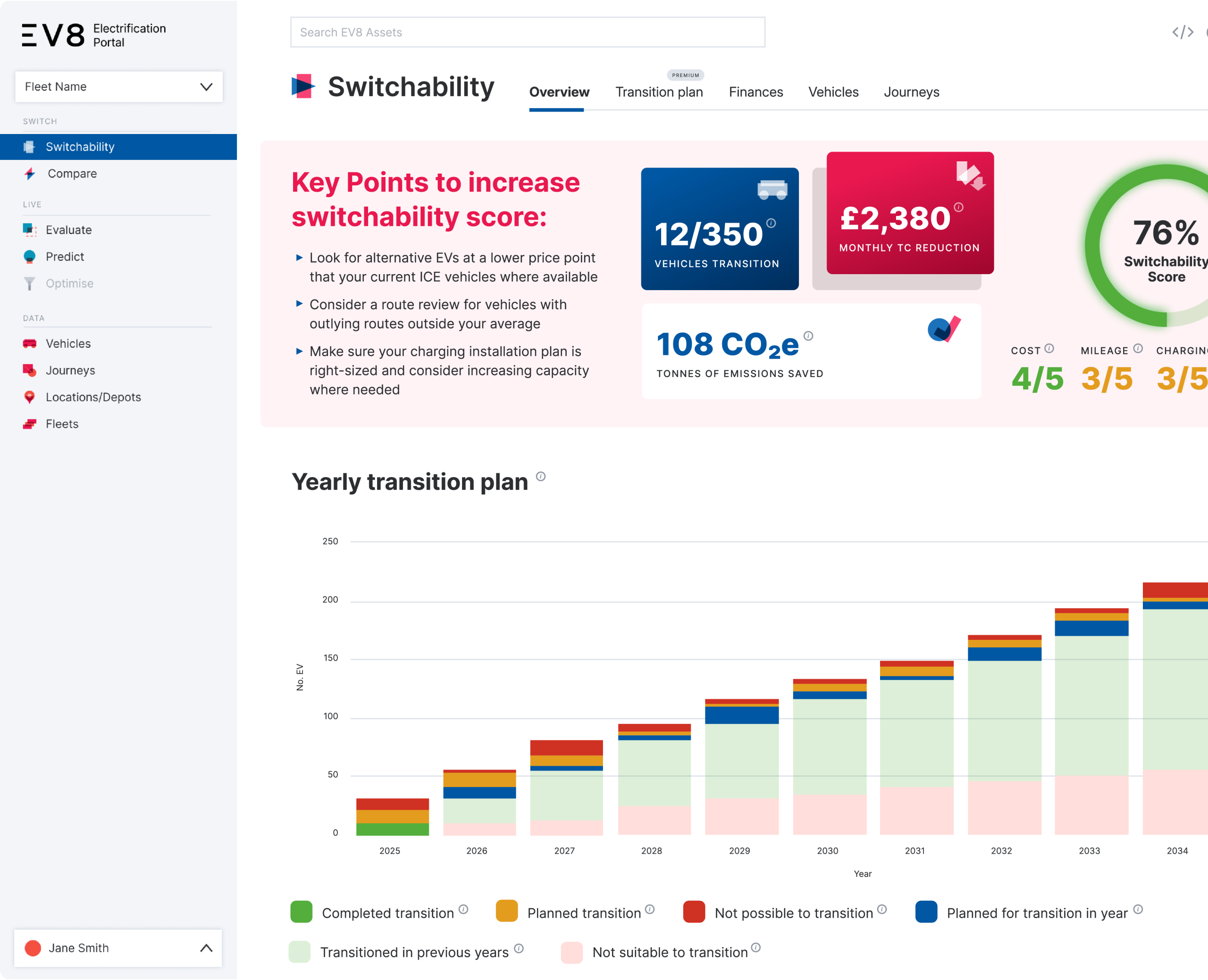Click the Fleets sidebar icon
Image resolution: width=1208 pixels, height=980 pixels.
point(29,424)
